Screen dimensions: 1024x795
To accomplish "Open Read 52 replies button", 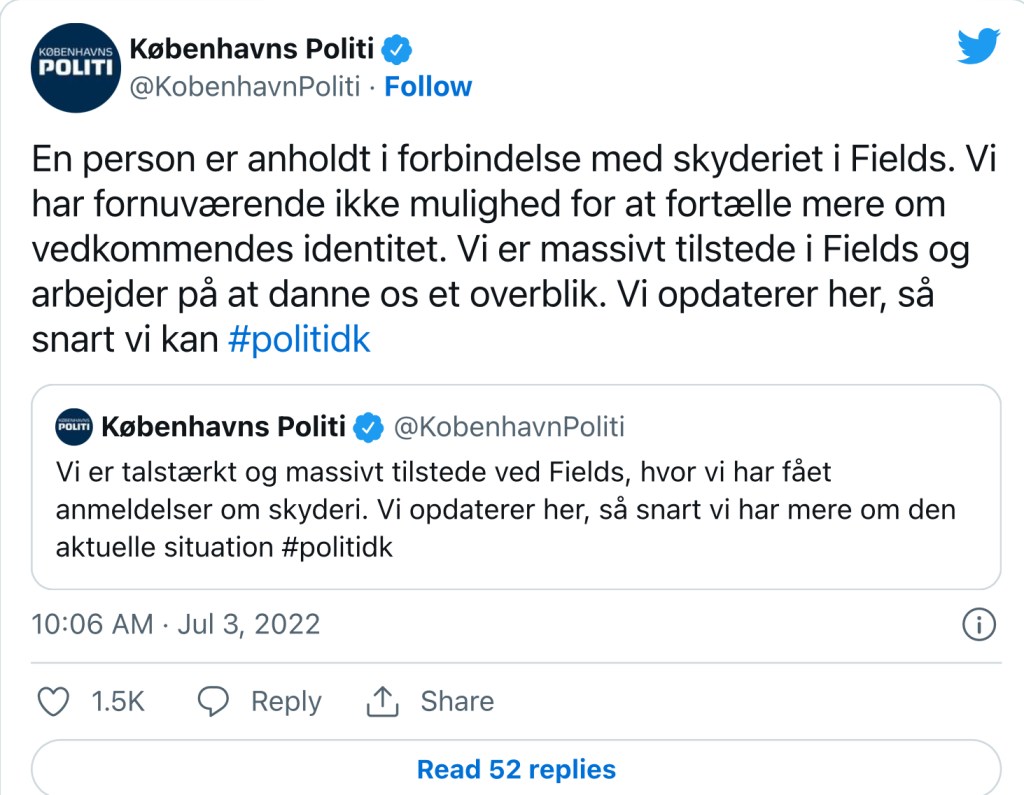I will [516, 769].
